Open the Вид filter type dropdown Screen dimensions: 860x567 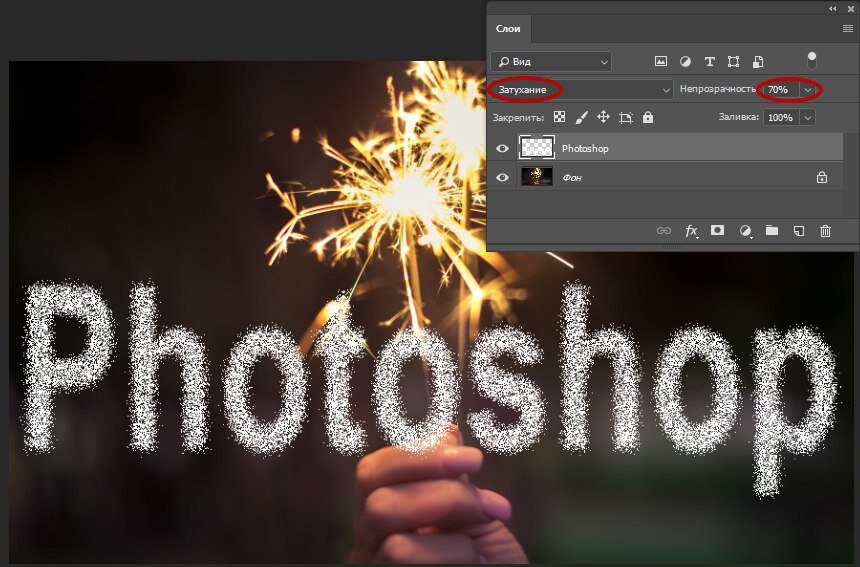(551, 61)
